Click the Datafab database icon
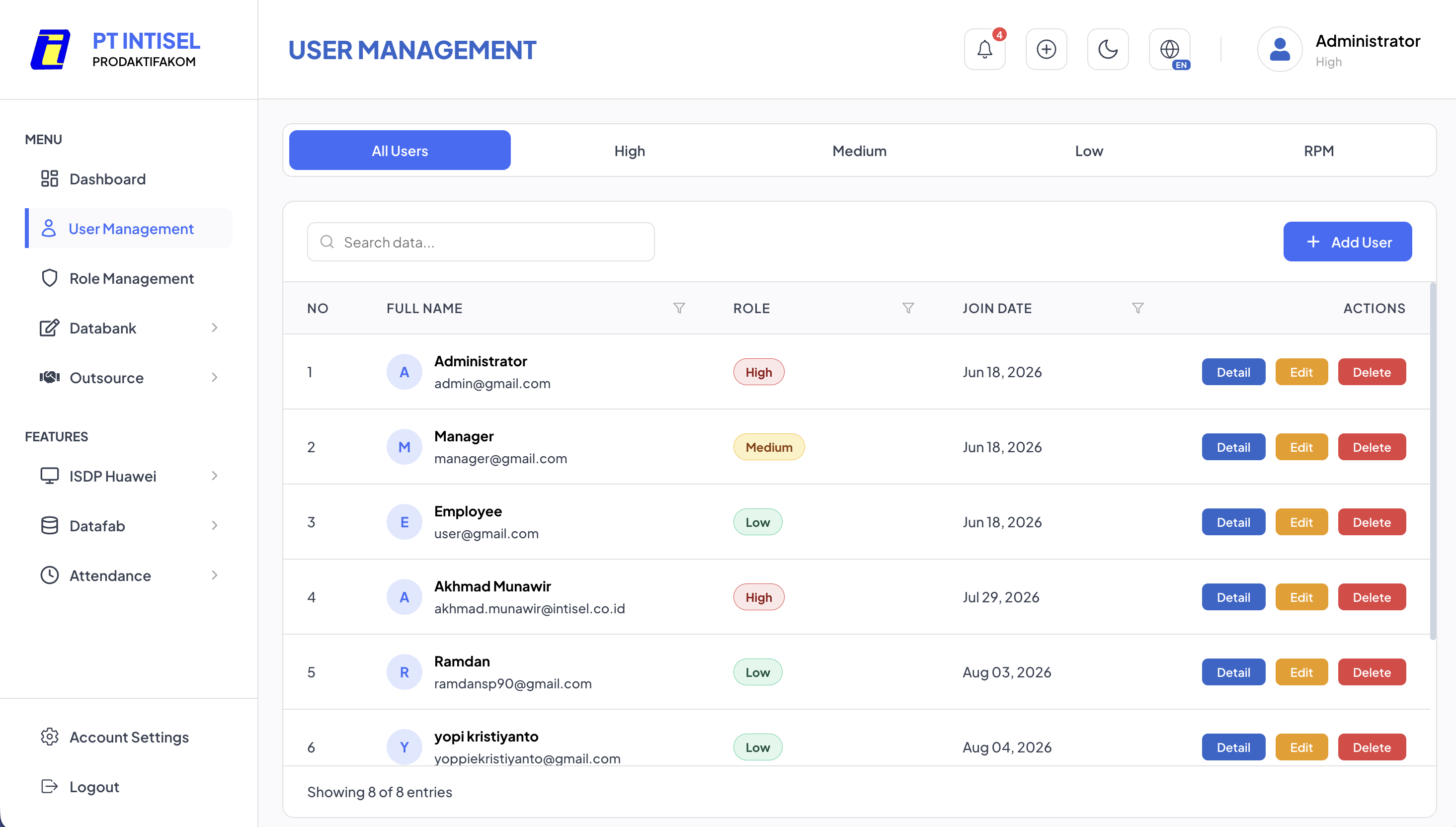 [49, 525]
